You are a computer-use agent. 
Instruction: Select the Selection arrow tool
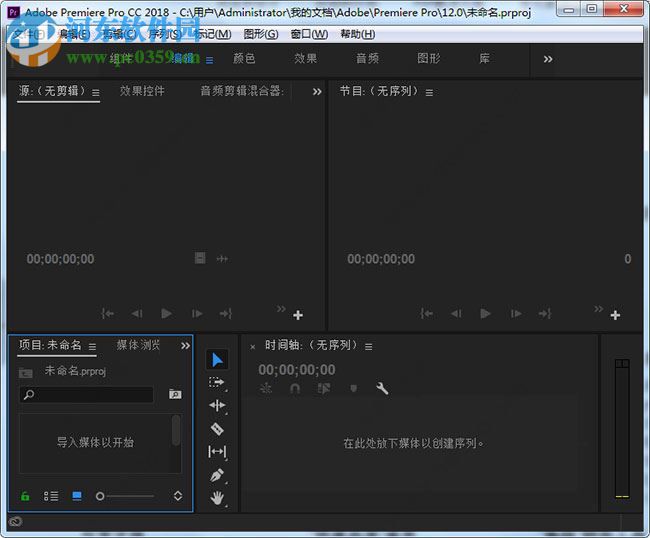217,360
